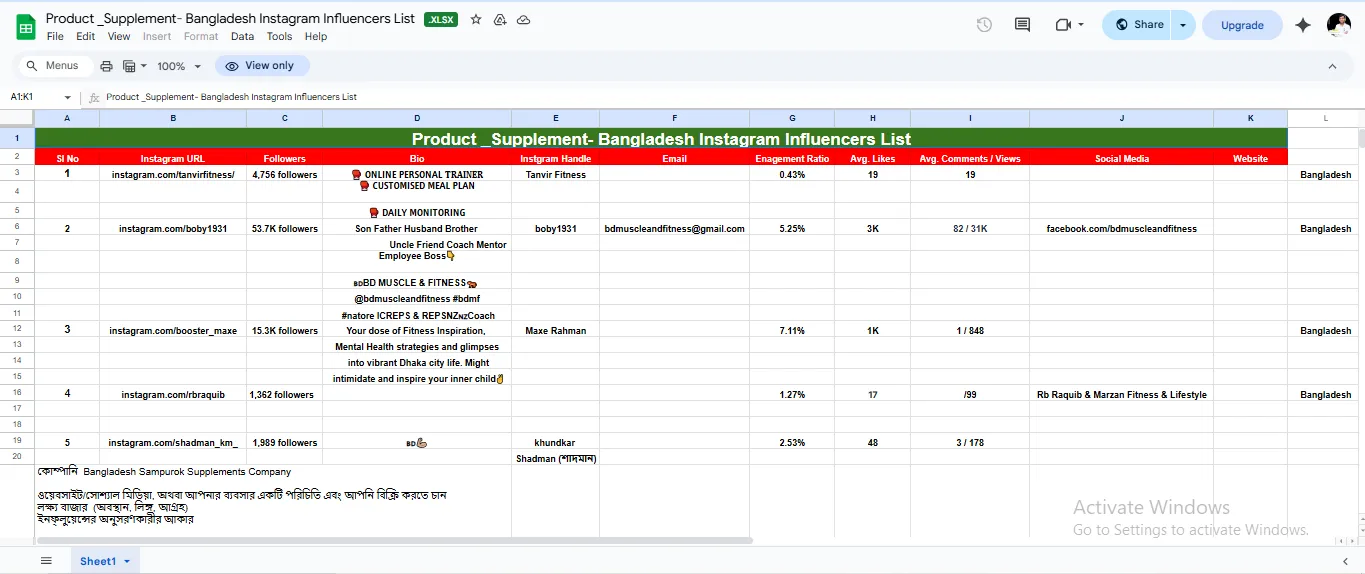Star this spreadsheet

tap(476, 20)
